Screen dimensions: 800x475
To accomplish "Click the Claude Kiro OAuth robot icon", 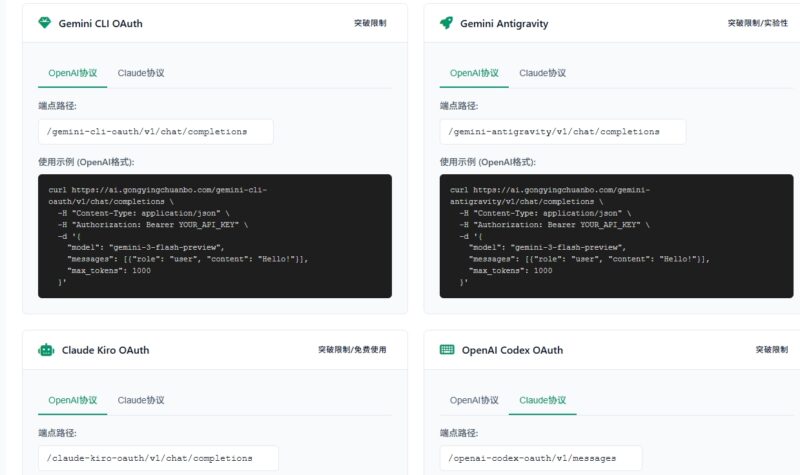I will coord(46,350).
